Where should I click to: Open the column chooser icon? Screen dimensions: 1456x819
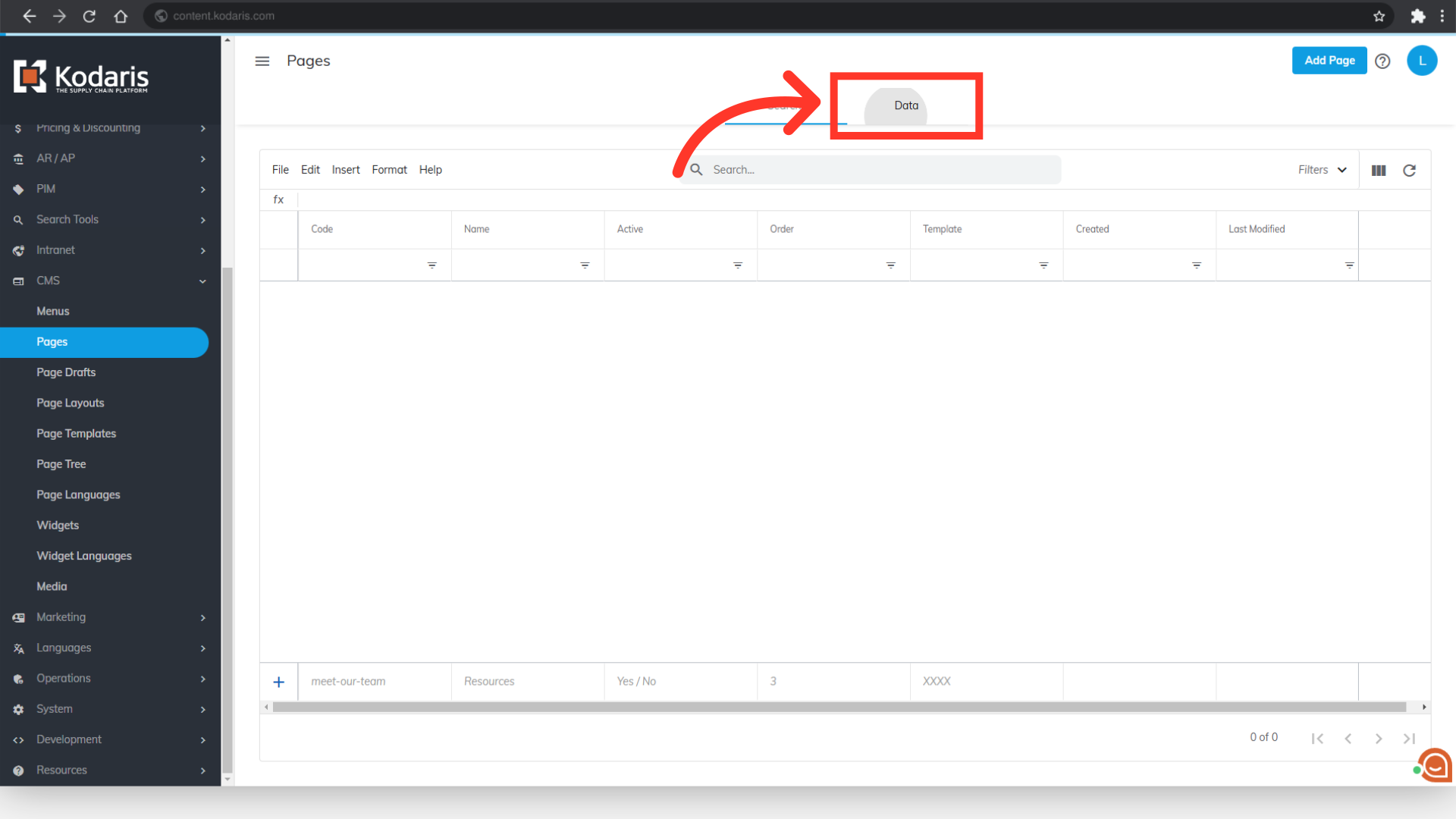click(1379, 171)
